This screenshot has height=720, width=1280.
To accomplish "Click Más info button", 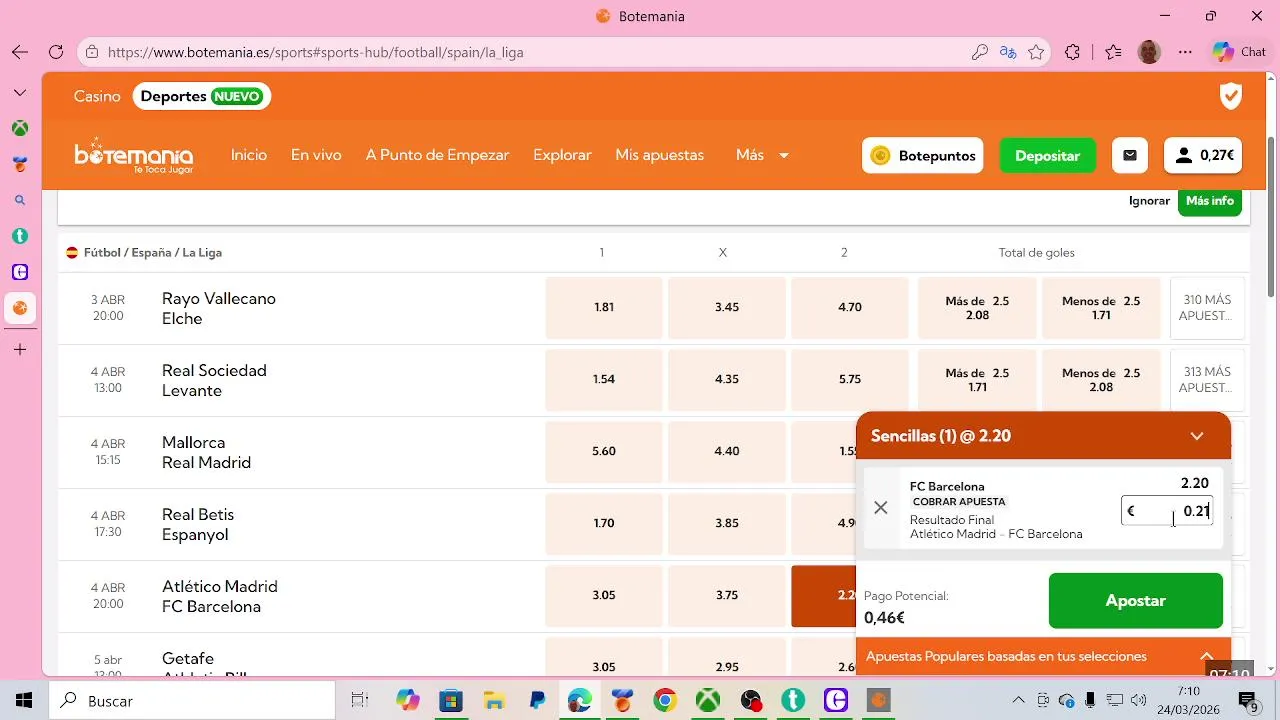I will 1210,201.
